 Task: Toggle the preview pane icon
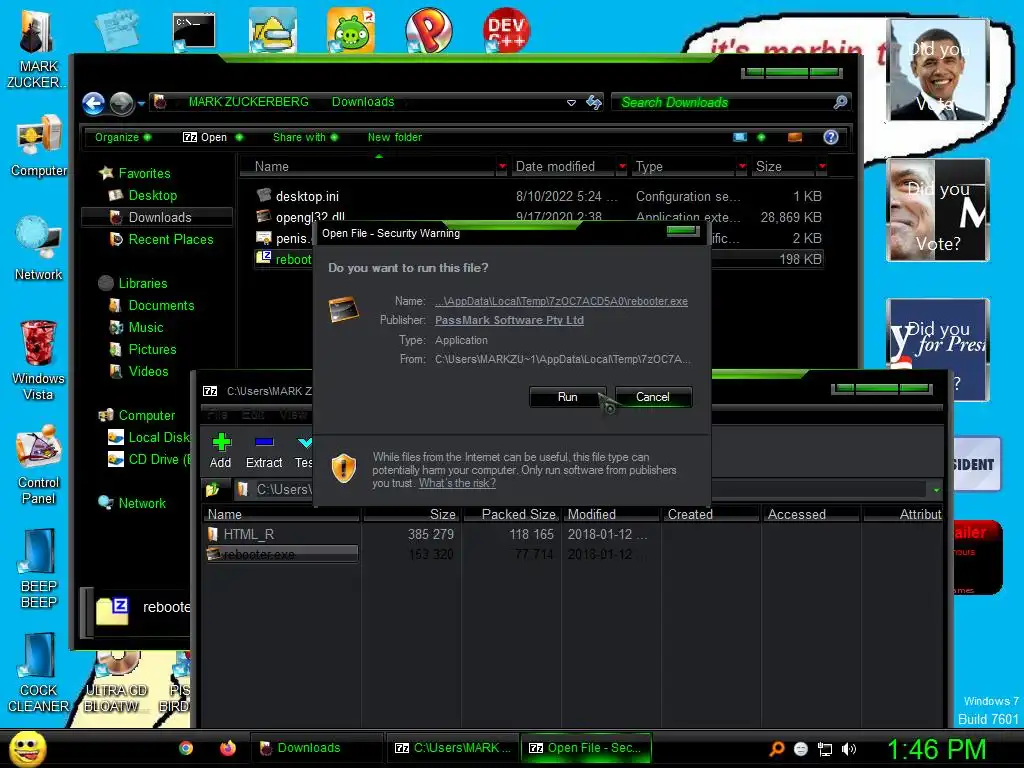(795, 137)
